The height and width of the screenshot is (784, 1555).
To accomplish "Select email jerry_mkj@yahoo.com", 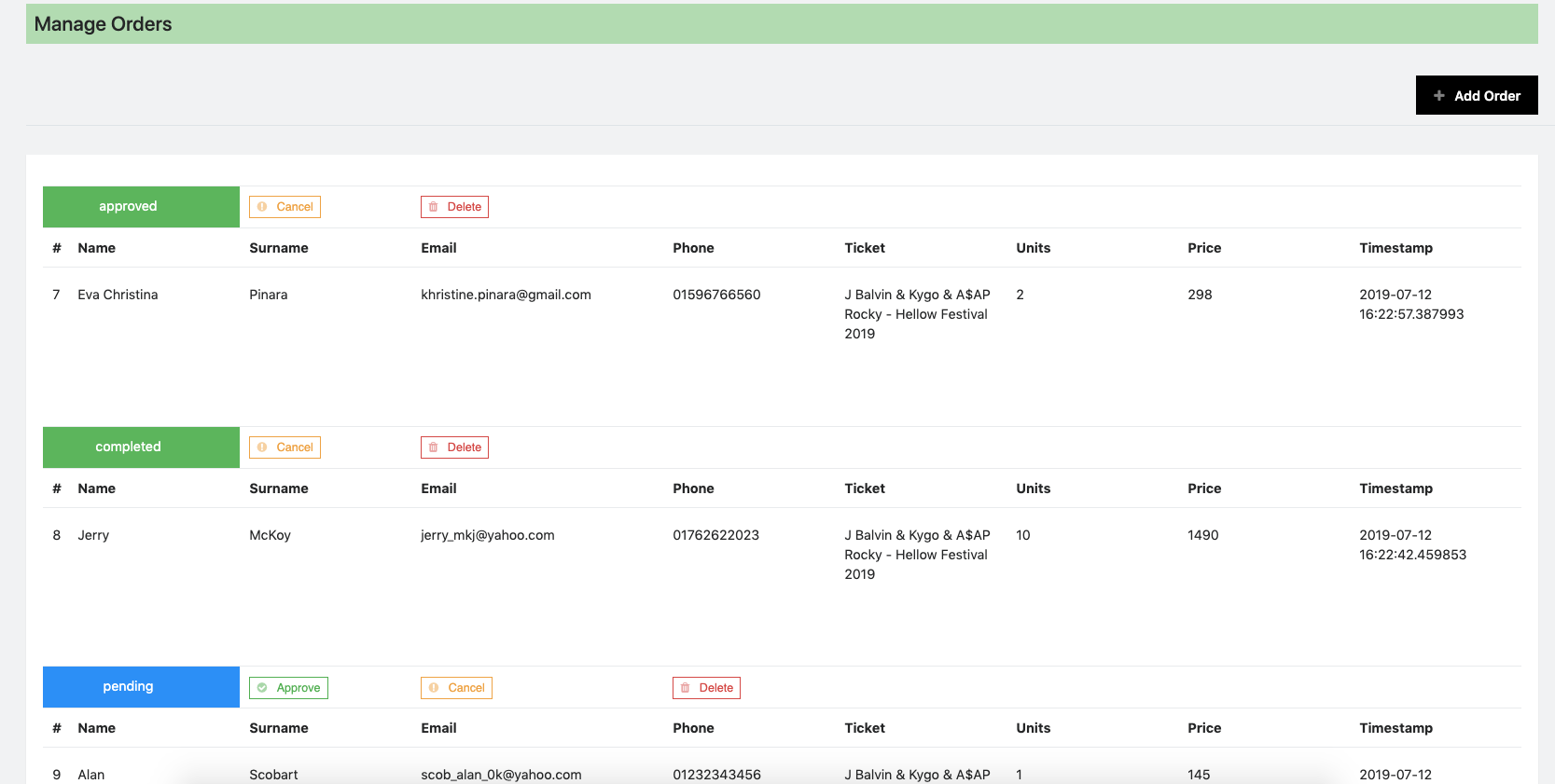I will point(487,535).
